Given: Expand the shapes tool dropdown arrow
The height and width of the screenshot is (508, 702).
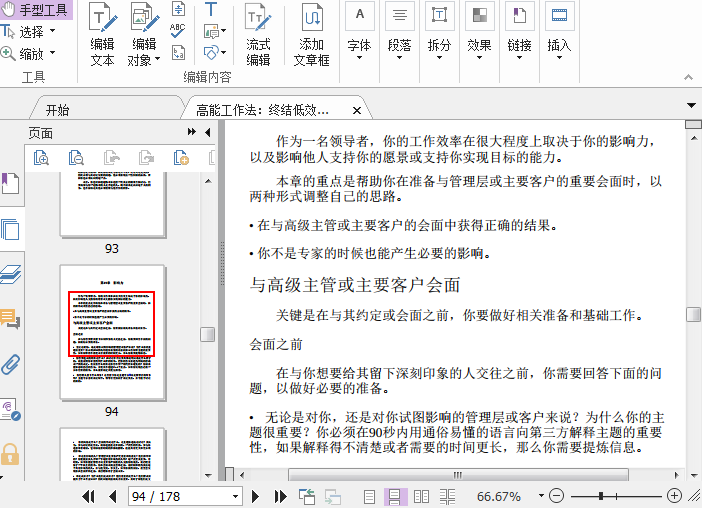Looking at the screenshot, I should click(x=223, y=53).
